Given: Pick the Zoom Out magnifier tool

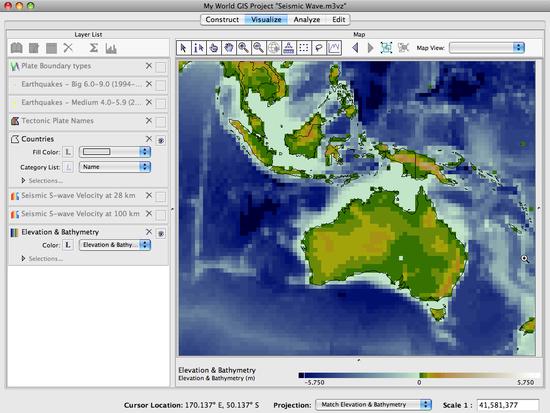Looking at the screenshot, I should (x=259, y=48).
